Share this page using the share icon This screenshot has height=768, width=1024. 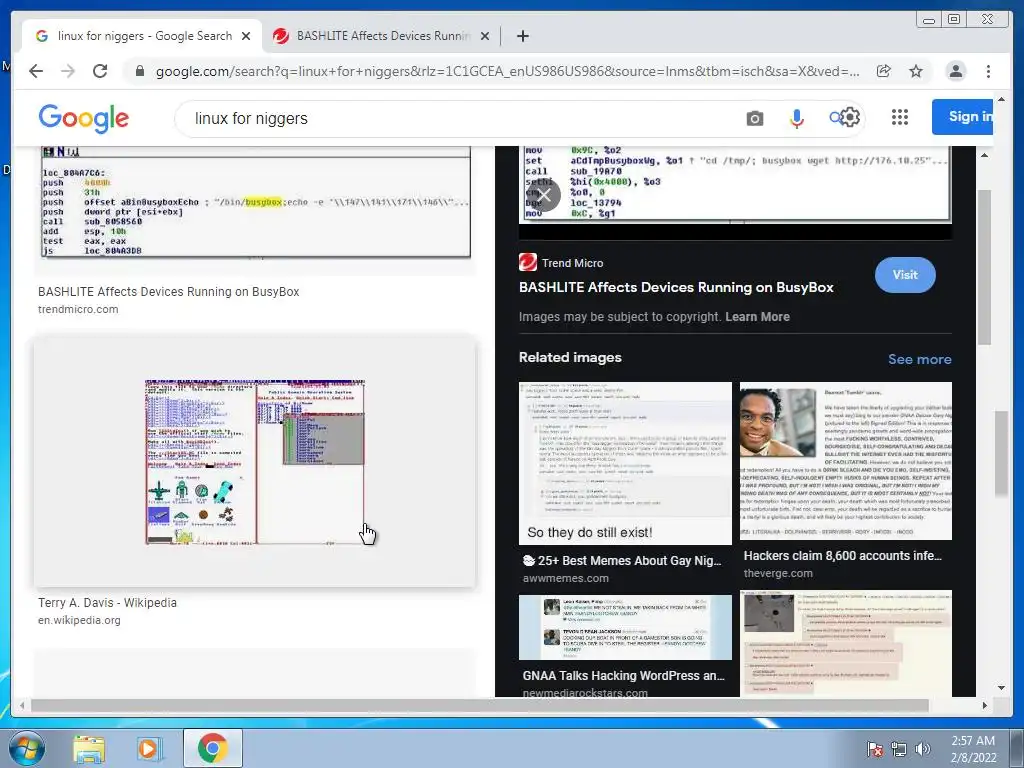pos(884,71)
